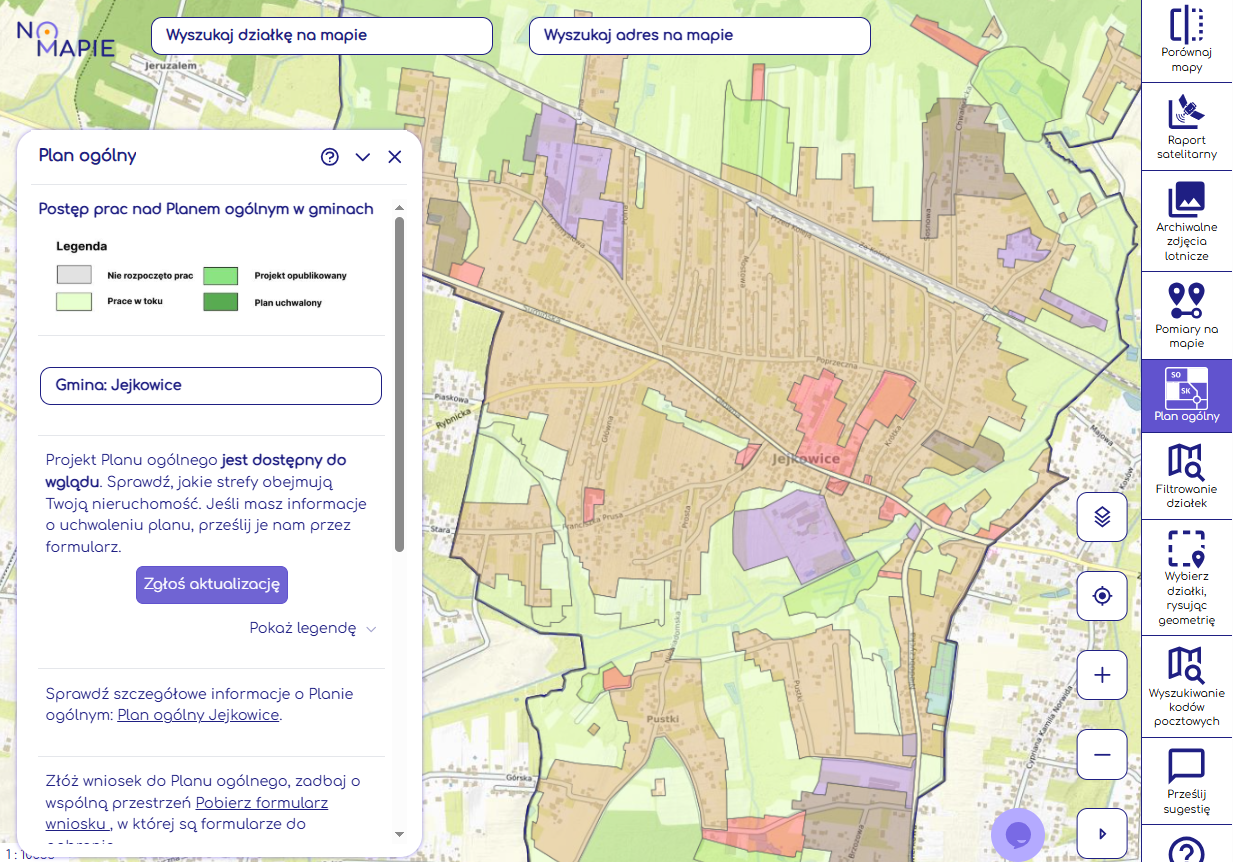This screenshot has height=862, width=1233.
Task: Open the help icon in Plan ogólny panel
Action: coord(330,157)
